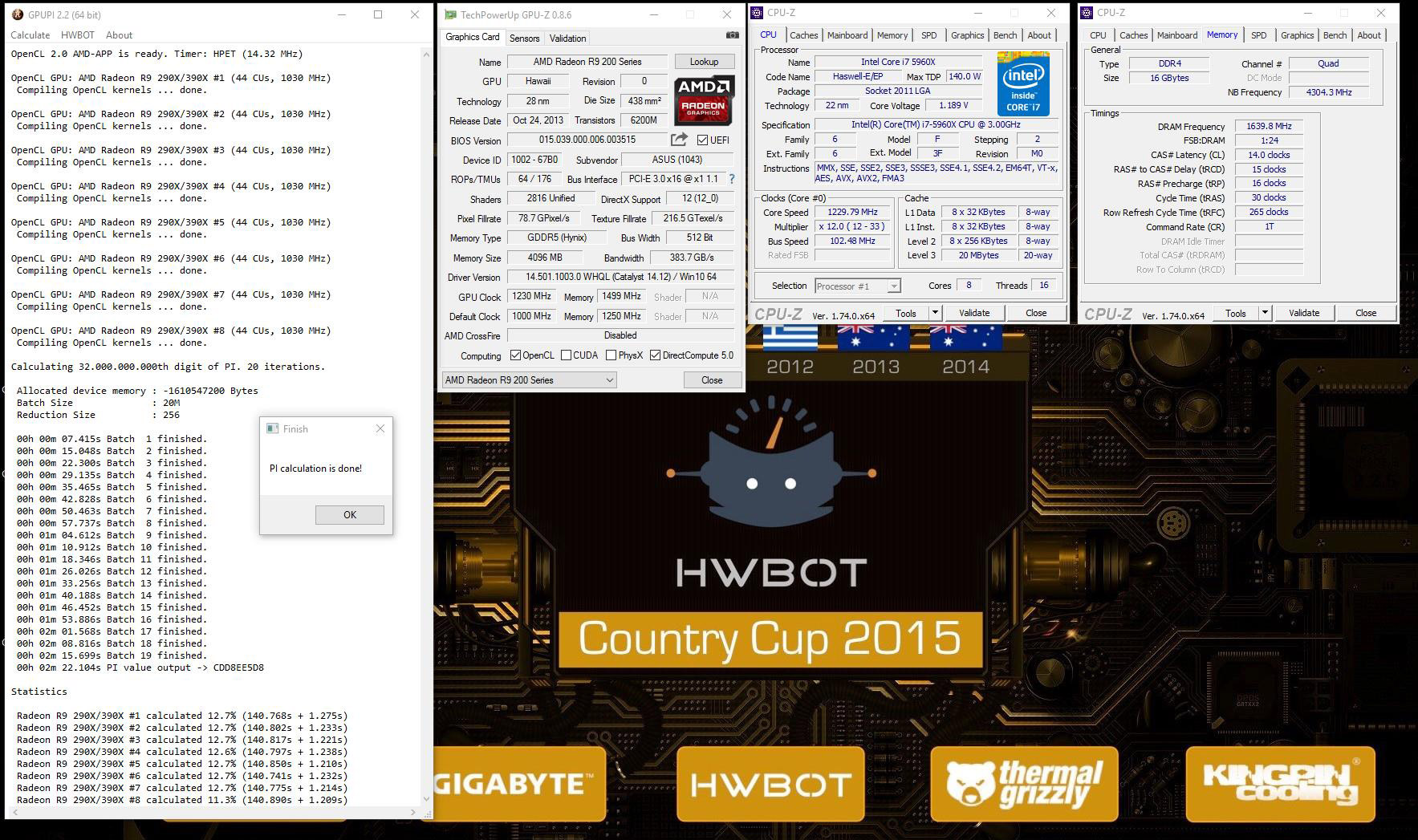Expand Tools dropdown arrow in left CPU-Z
Screen dimensions: 1418x840
pos(935,313)
